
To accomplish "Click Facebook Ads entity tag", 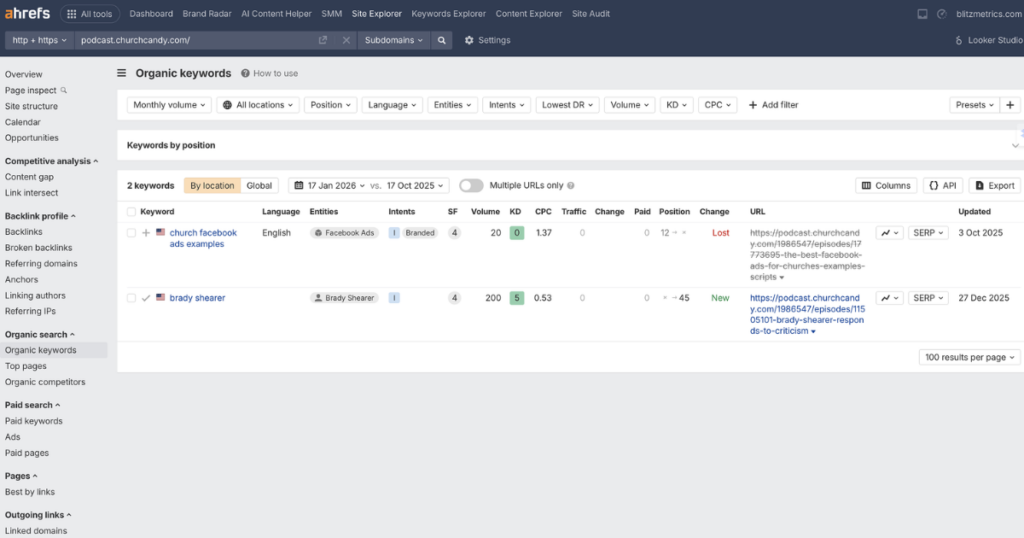I will [x=344, y=232].
